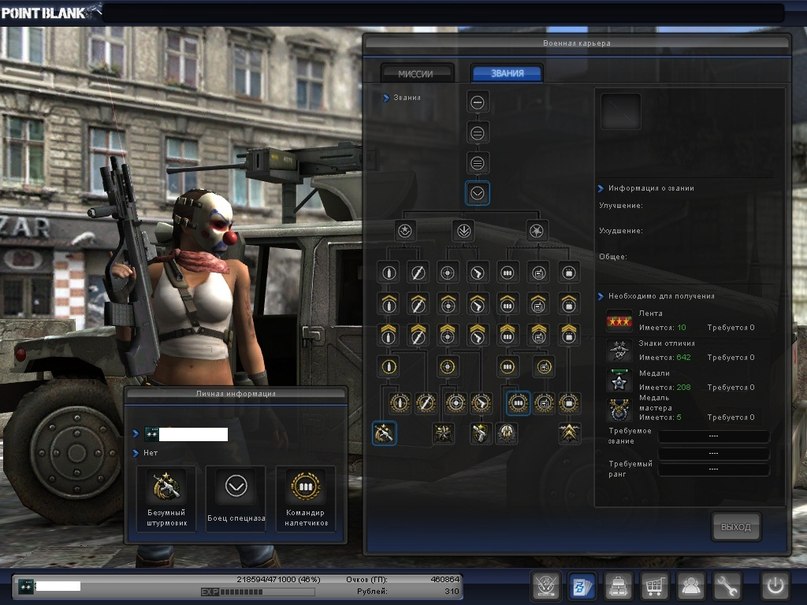Click the ВЫХОД button
This screenshot has width=807, height=605.
click(736, 526)
